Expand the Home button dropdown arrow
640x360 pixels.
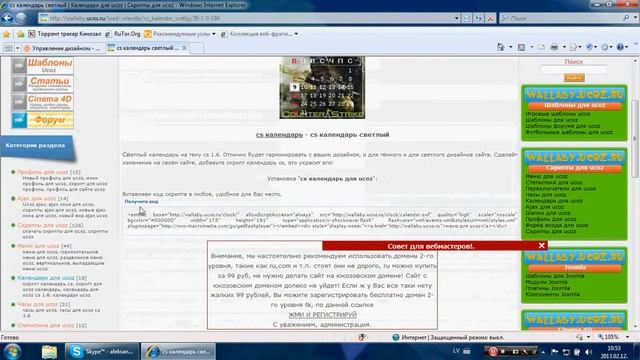(510, 47)
